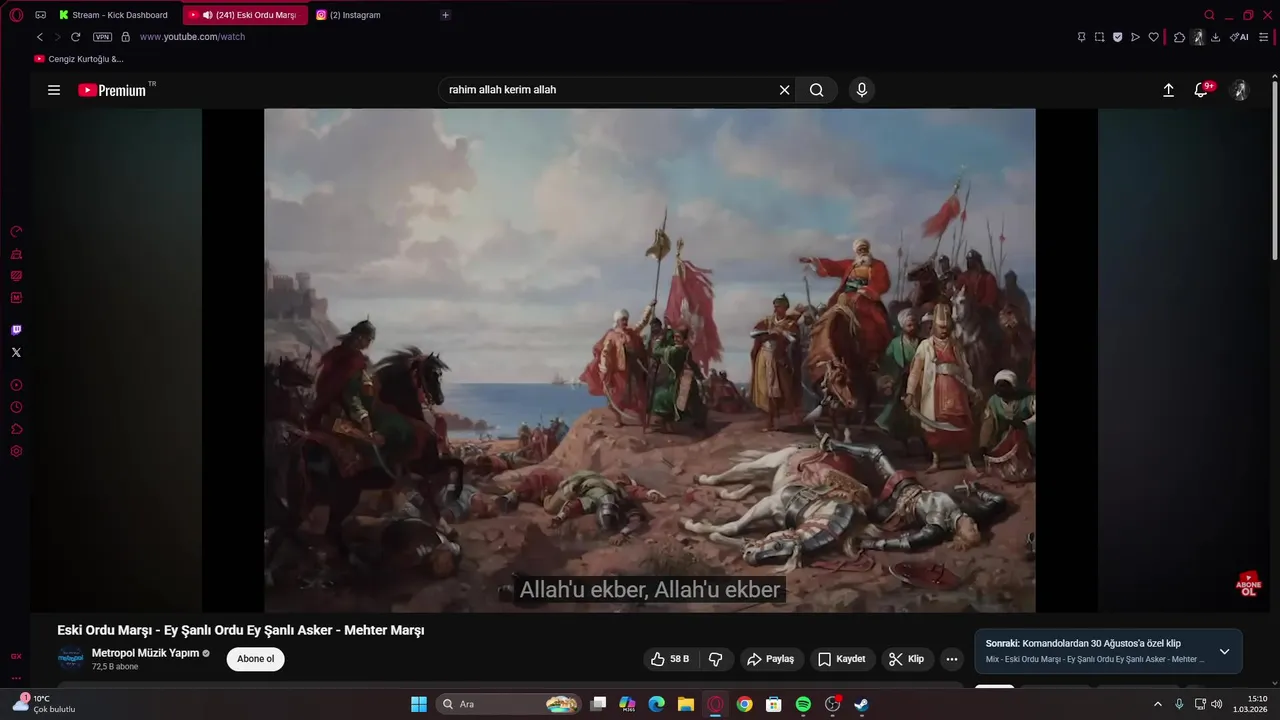Open YouTube create/upload button
Screen dimensions: 1280x720
1168,90
